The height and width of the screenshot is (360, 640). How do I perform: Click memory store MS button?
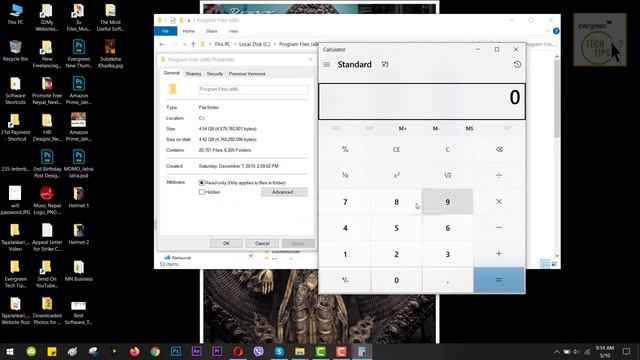[469, 129]
